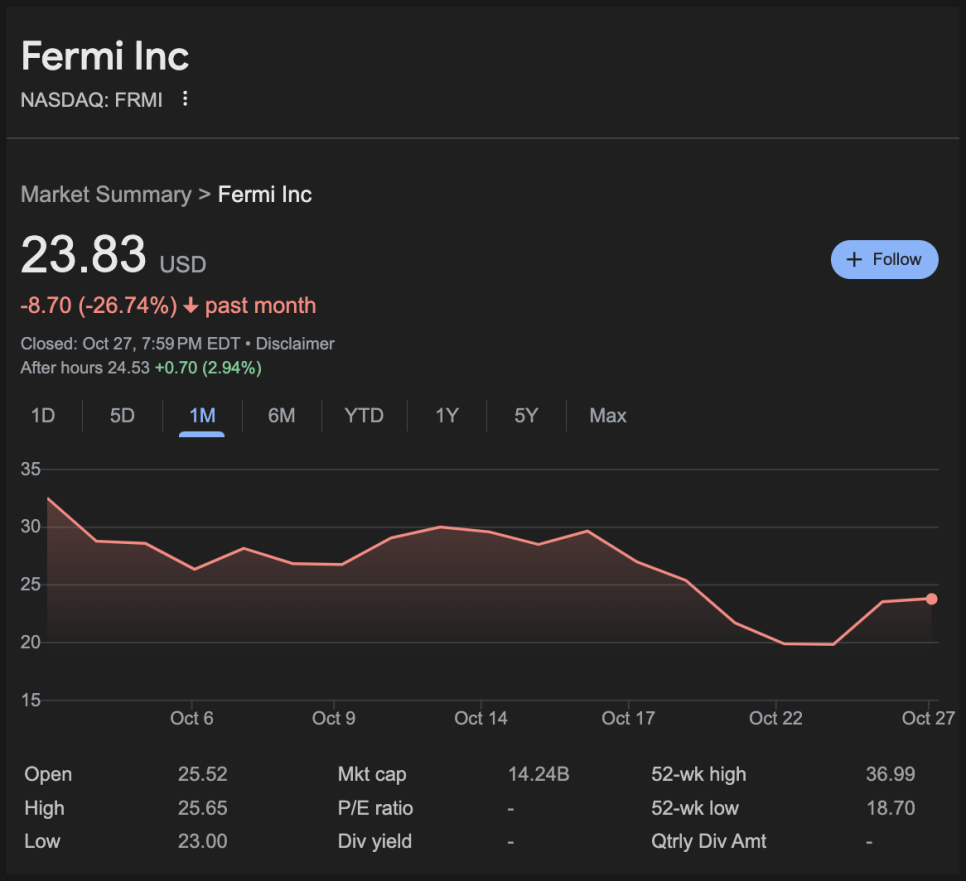The image size is (966, 881).
Task: Select the 1M time range tab
Action: pyautogui.click(x=202, y=415)
